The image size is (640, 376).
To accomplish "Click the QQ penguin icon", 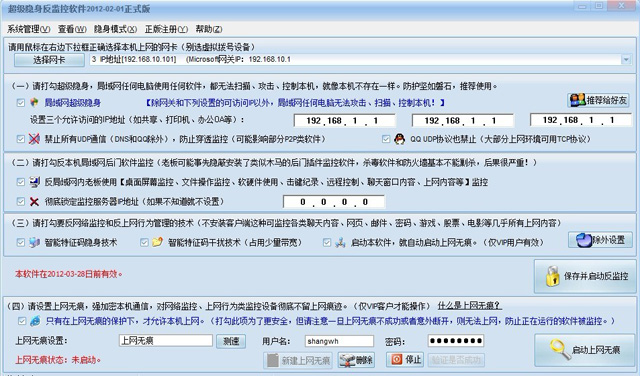I will [x=400, y=139].
